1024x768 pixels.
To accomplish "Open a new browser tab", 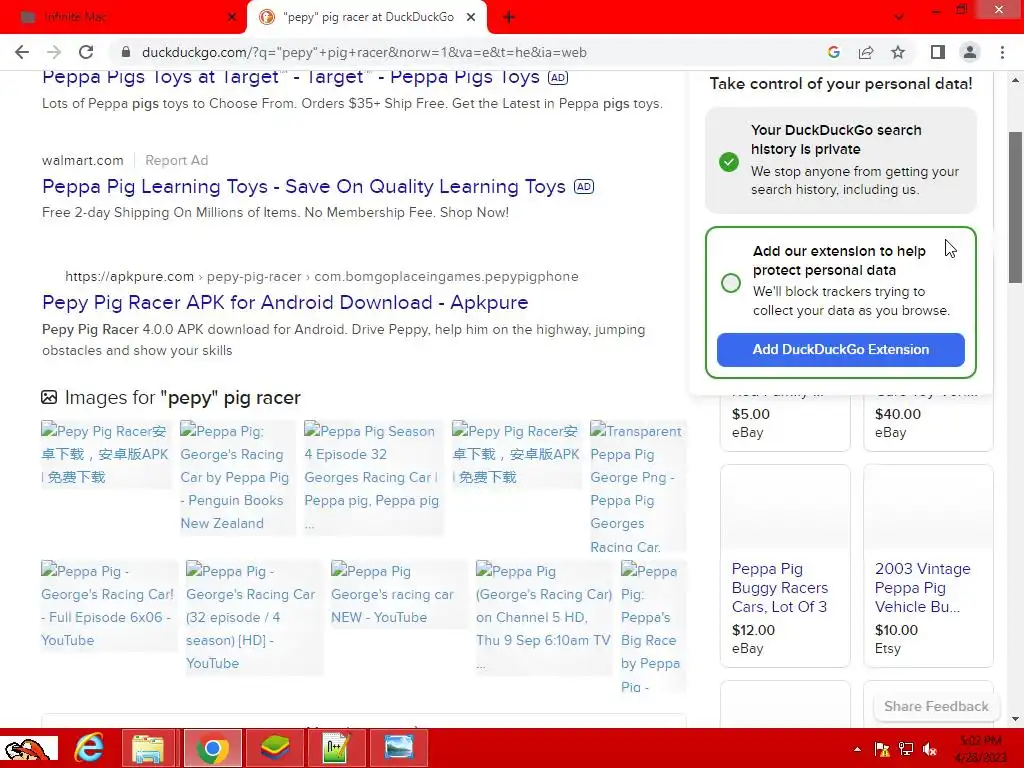I will click(x=509, y=17).
